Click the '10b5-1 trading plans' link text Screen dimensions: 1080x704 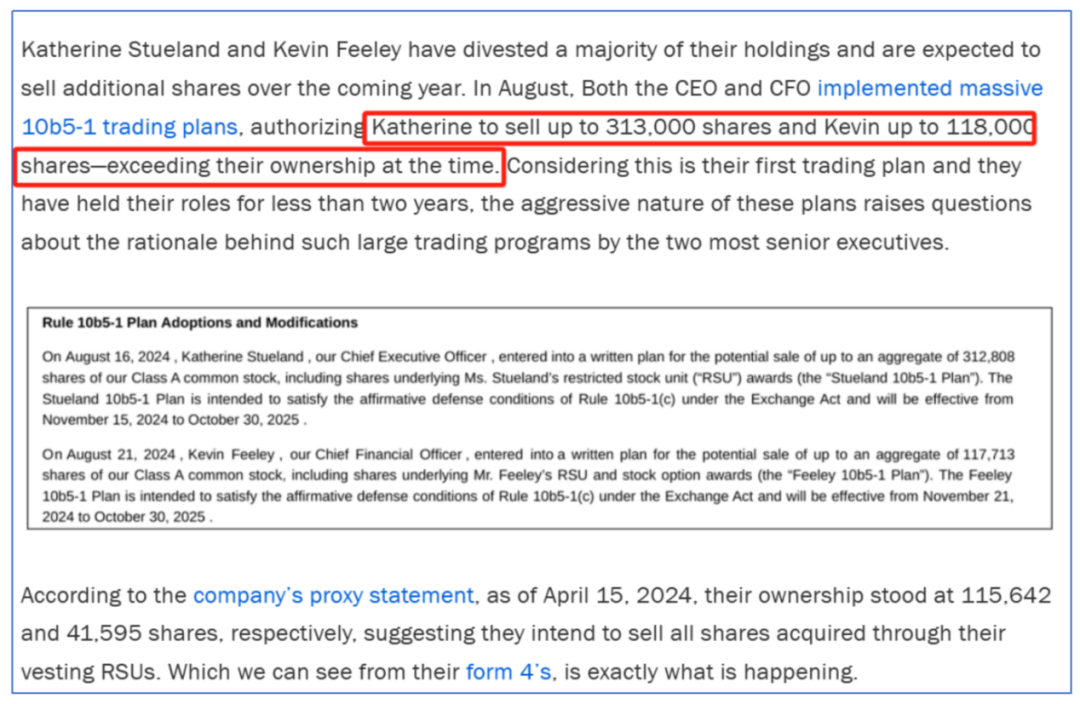pos(129,127)
